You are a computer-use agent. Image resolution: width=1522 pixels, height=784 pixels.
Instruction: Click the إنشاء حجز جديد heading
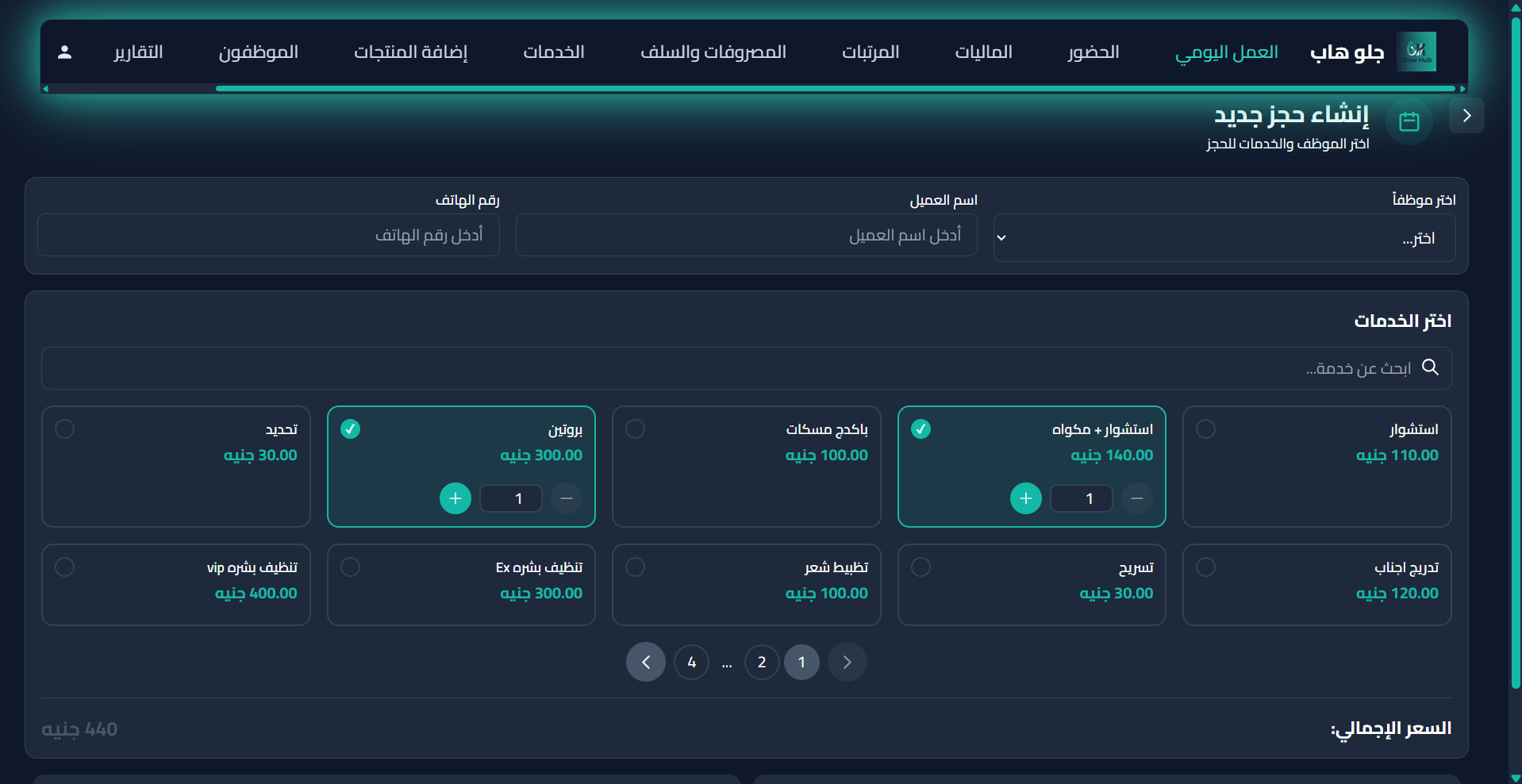(x=1291, y=115)
